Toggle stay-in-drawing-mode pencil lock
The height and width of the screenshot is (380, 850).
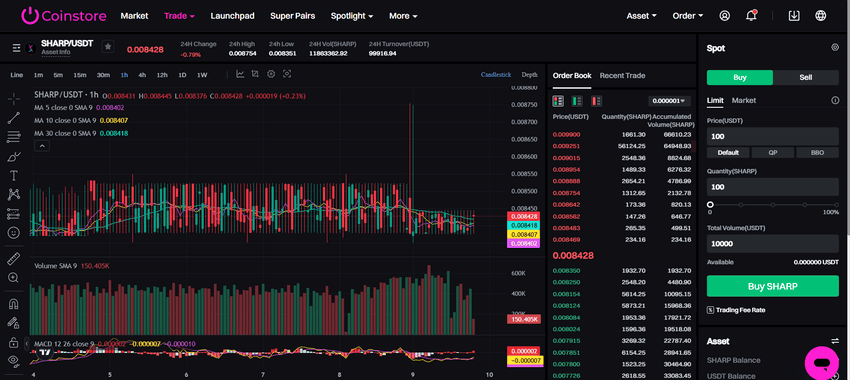[14, 323]
